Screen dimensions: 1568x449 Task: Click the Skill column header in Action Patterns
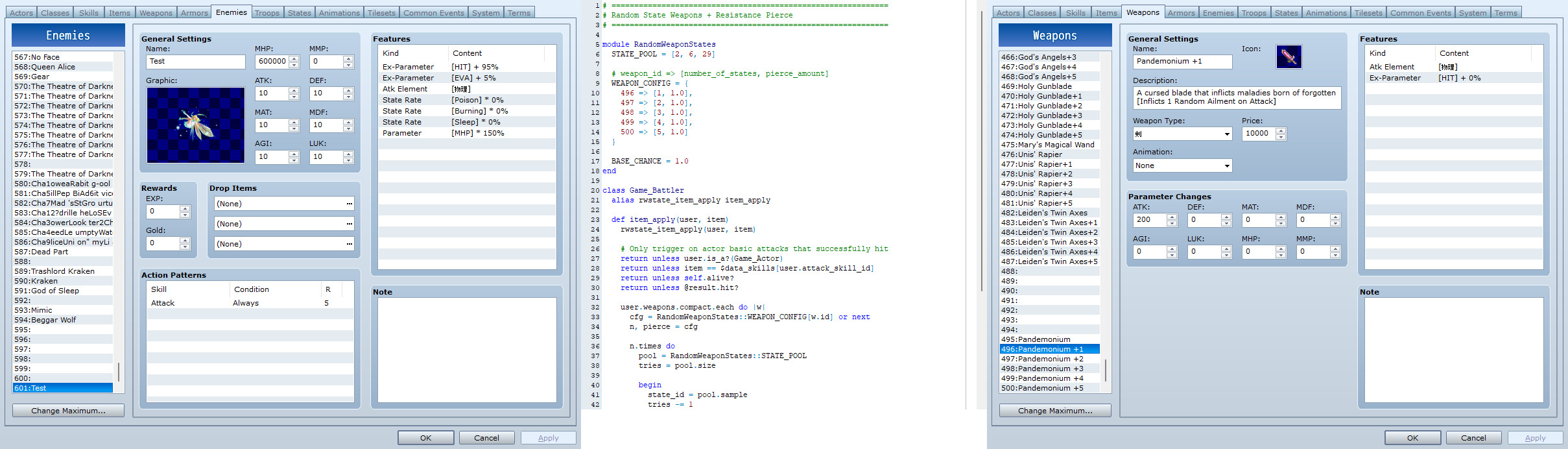(x=188, y=289)
